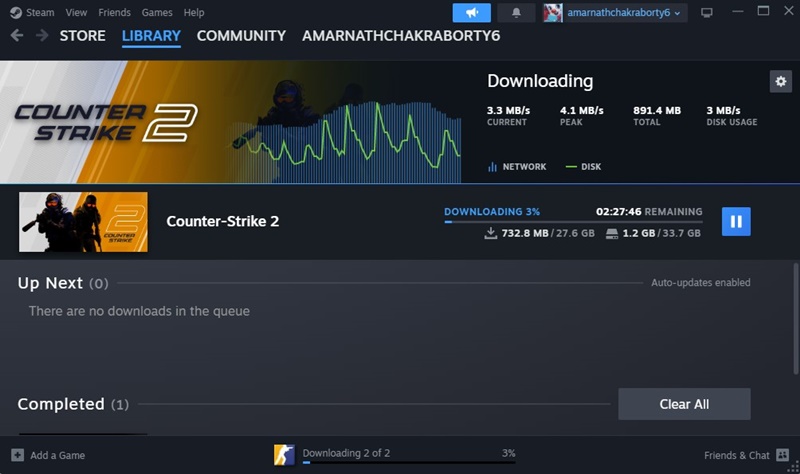Viewport: 800px width, 474px height.
Task: Open the notifications bell
Action: point(516,13)
